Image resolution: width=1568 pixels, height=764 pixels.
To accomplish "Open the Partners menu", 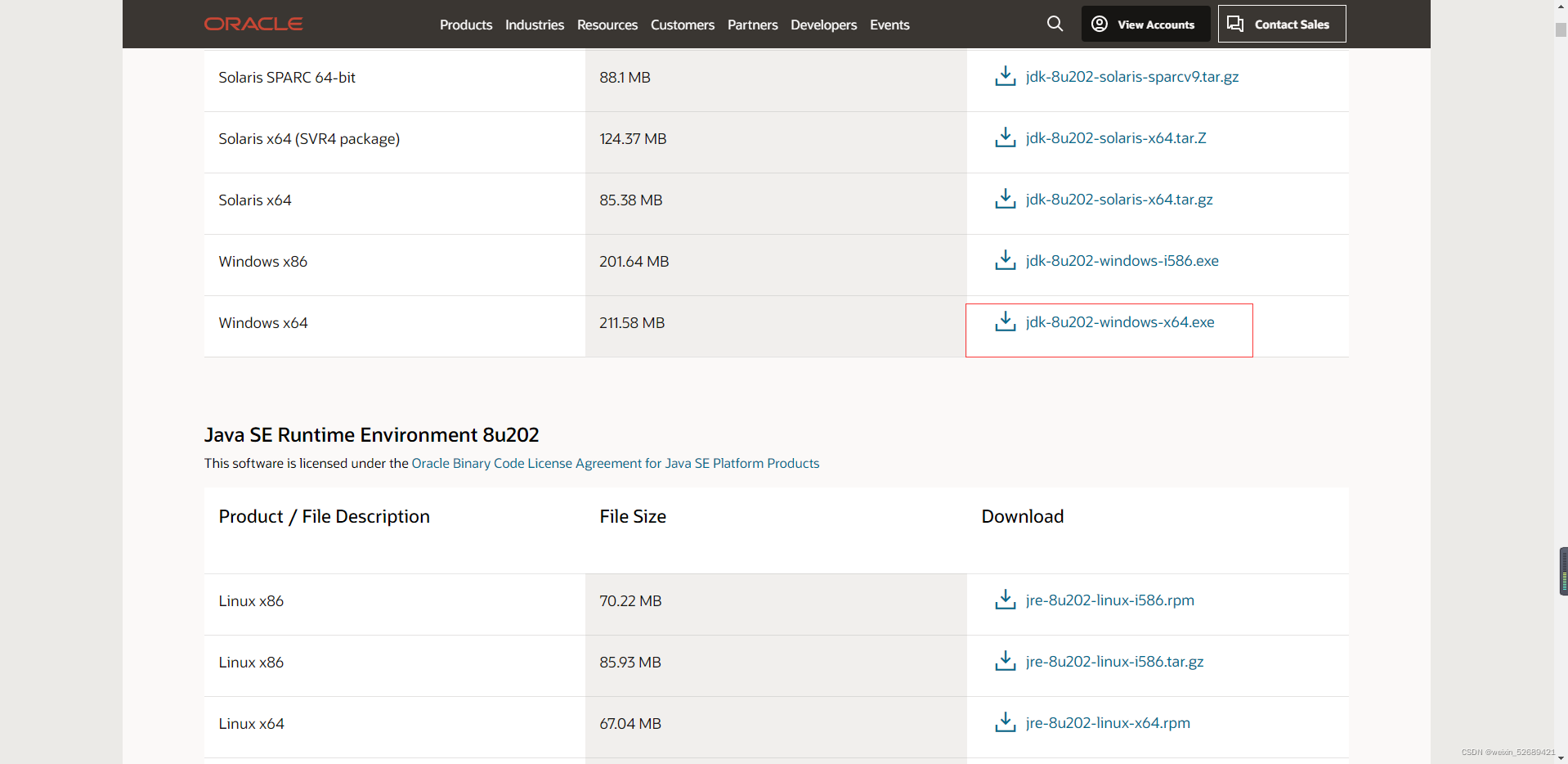I will click(x=753, y=25).
